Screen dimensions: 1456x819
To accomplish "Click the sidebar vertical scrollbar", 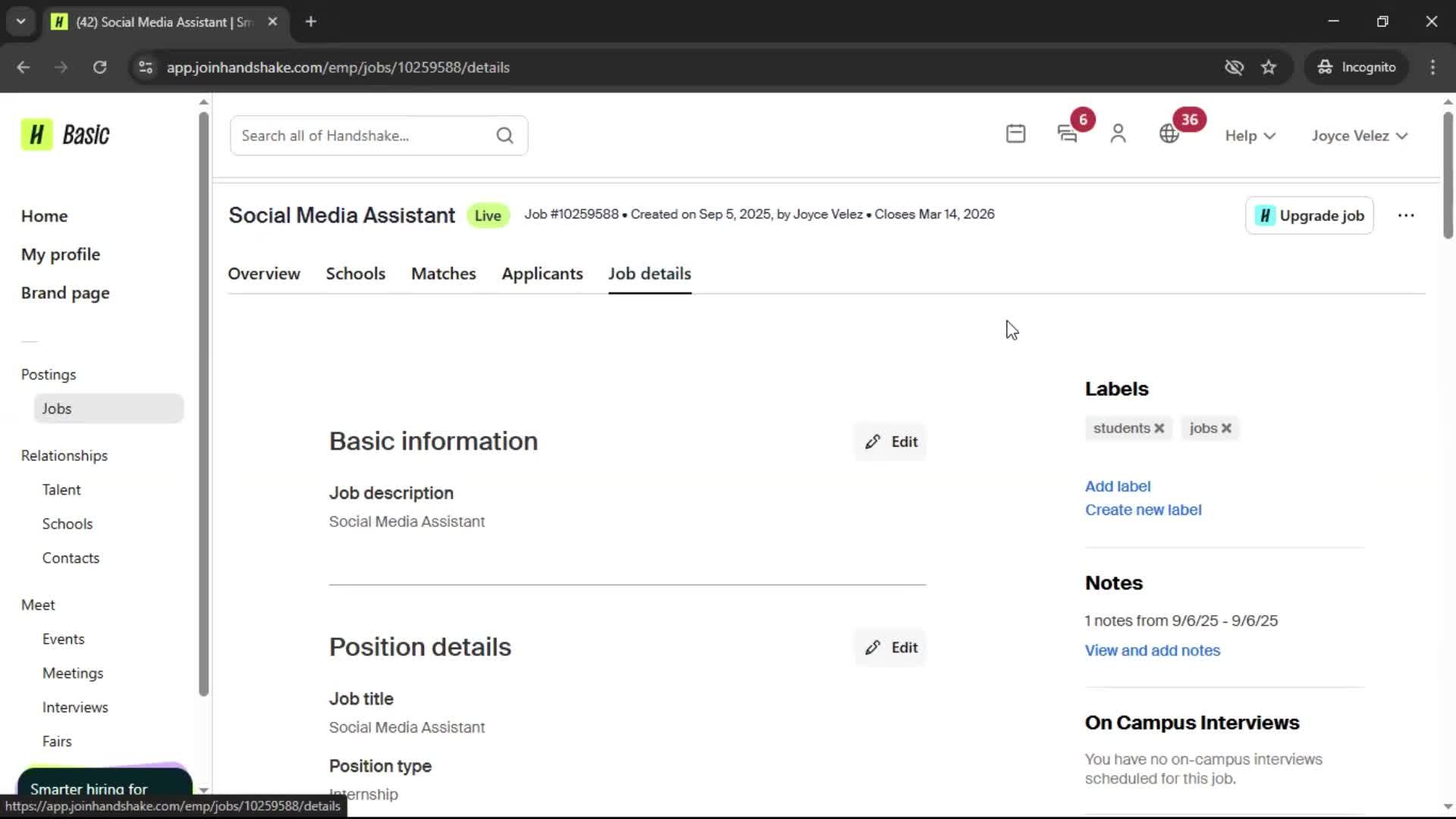I will (203, 404).
